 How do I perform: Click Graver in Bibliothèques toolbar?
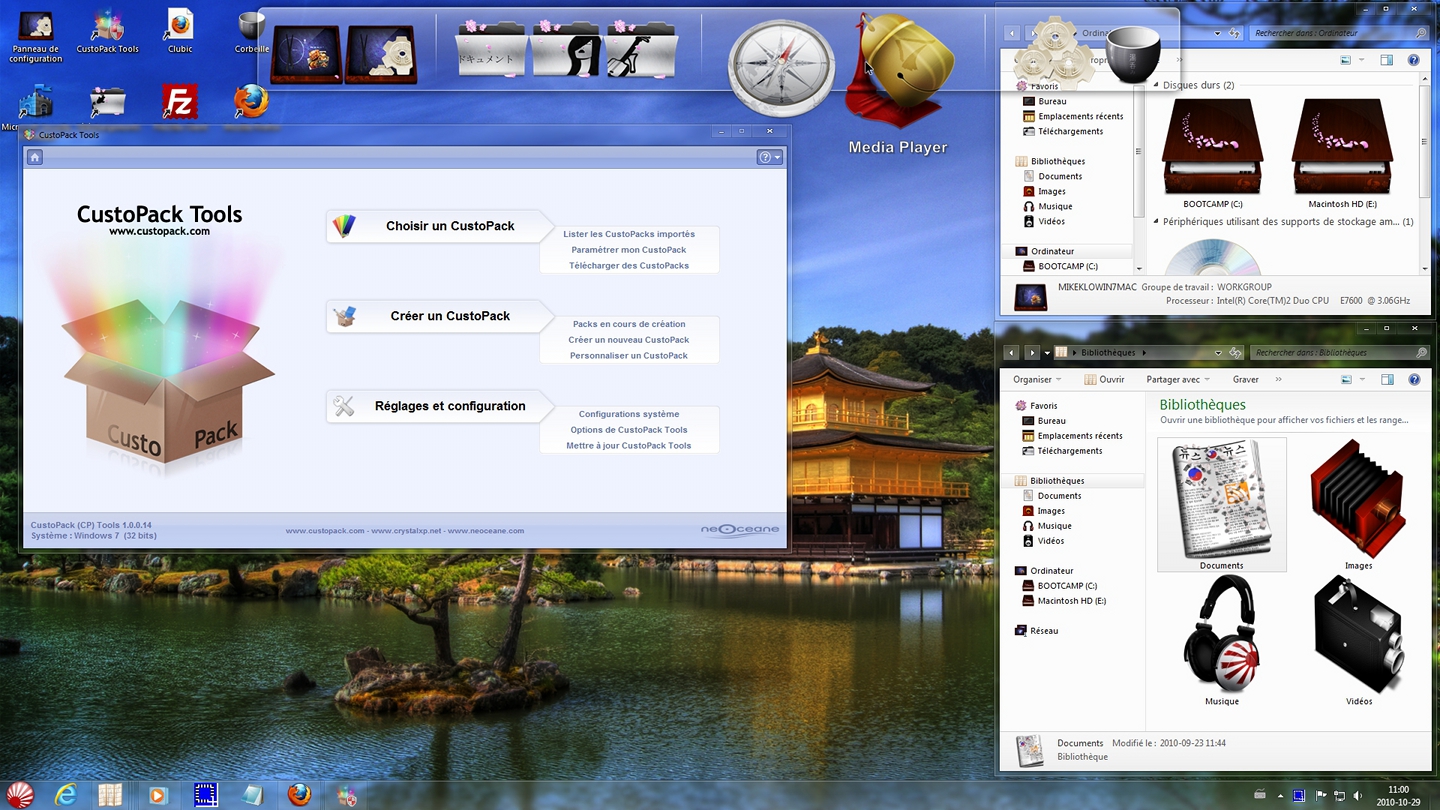tap(1246, 380)
